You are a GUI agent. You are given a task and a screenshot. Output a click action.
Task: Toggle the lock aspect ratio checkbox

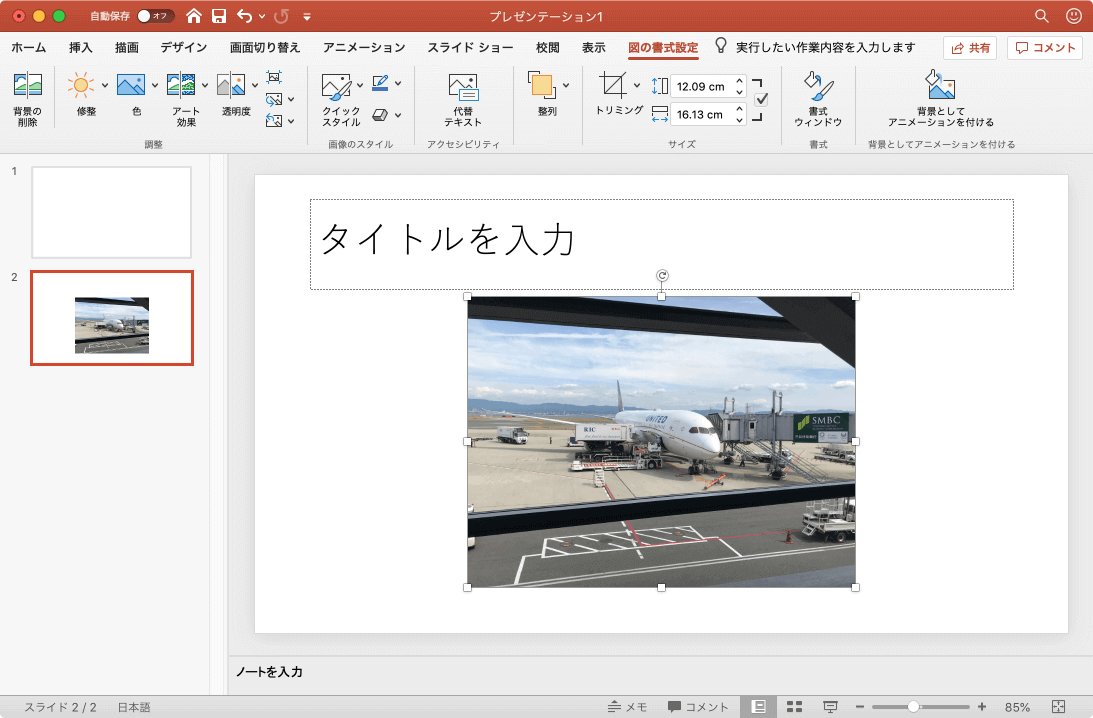coord(761,99)
